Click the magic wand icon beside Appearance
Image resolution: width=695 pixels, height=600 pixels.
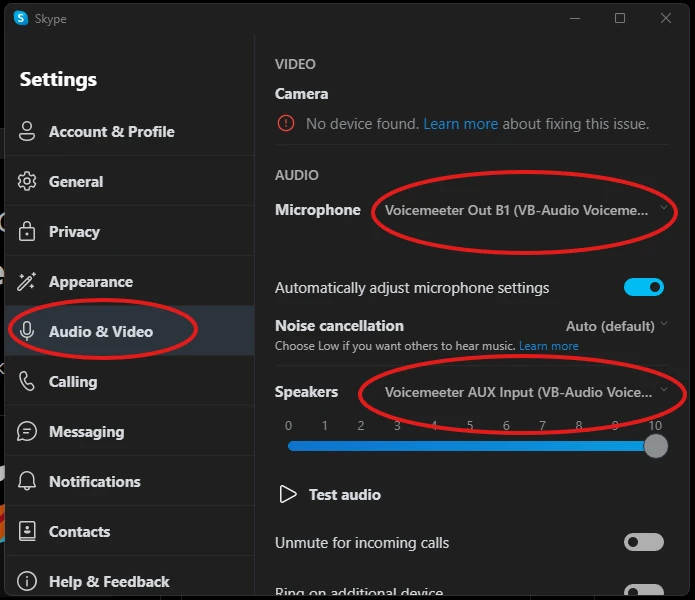[x=26, y=281]
